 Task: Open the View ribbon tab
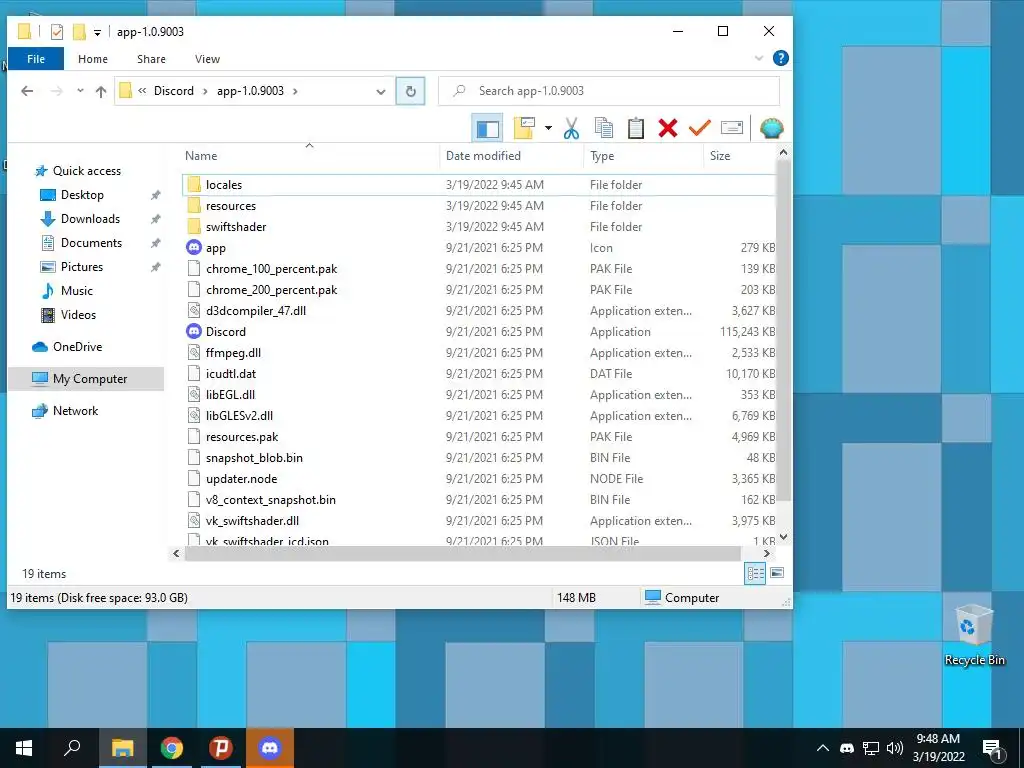tap(207, 59)
